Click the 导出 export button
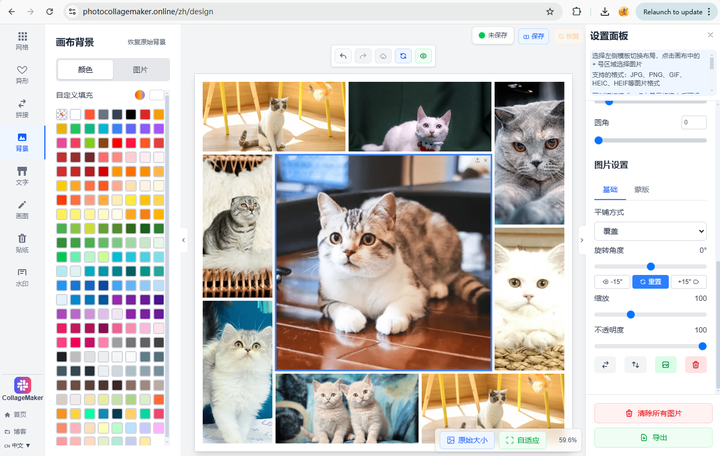 (x=653, y=438)
